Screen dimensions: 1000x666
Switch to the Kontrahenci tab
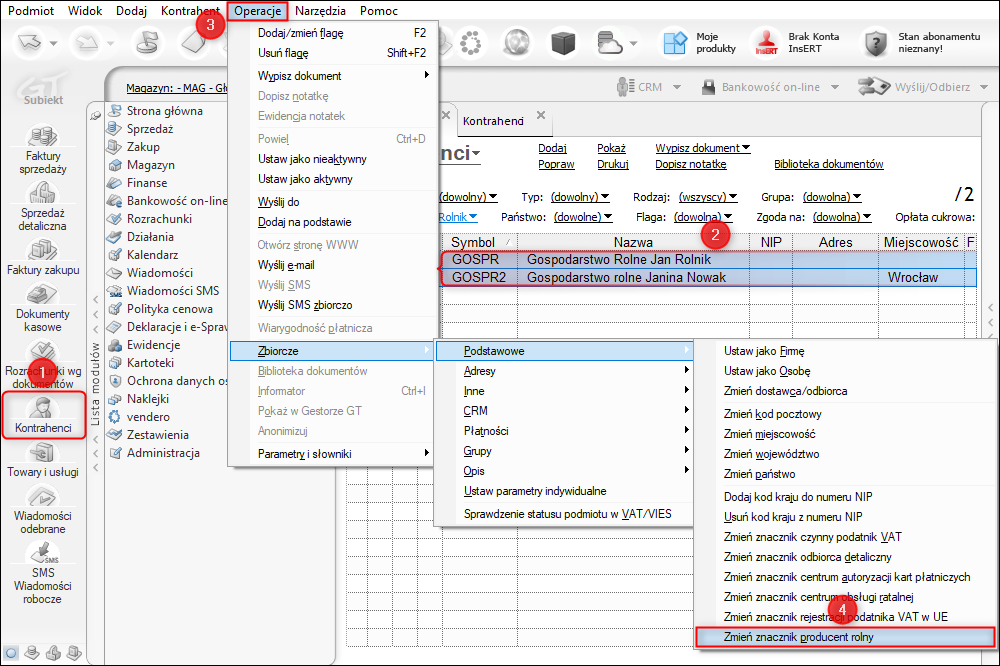(494, 121)
